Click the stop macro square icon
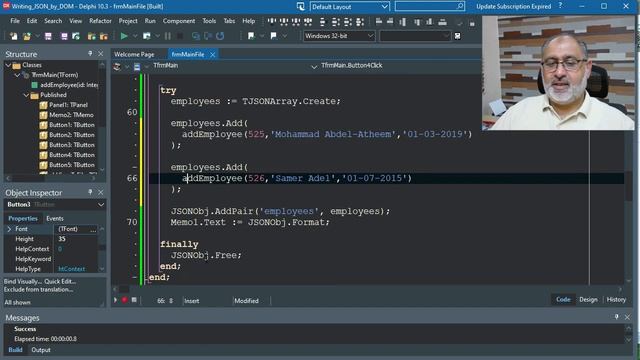 134,300
